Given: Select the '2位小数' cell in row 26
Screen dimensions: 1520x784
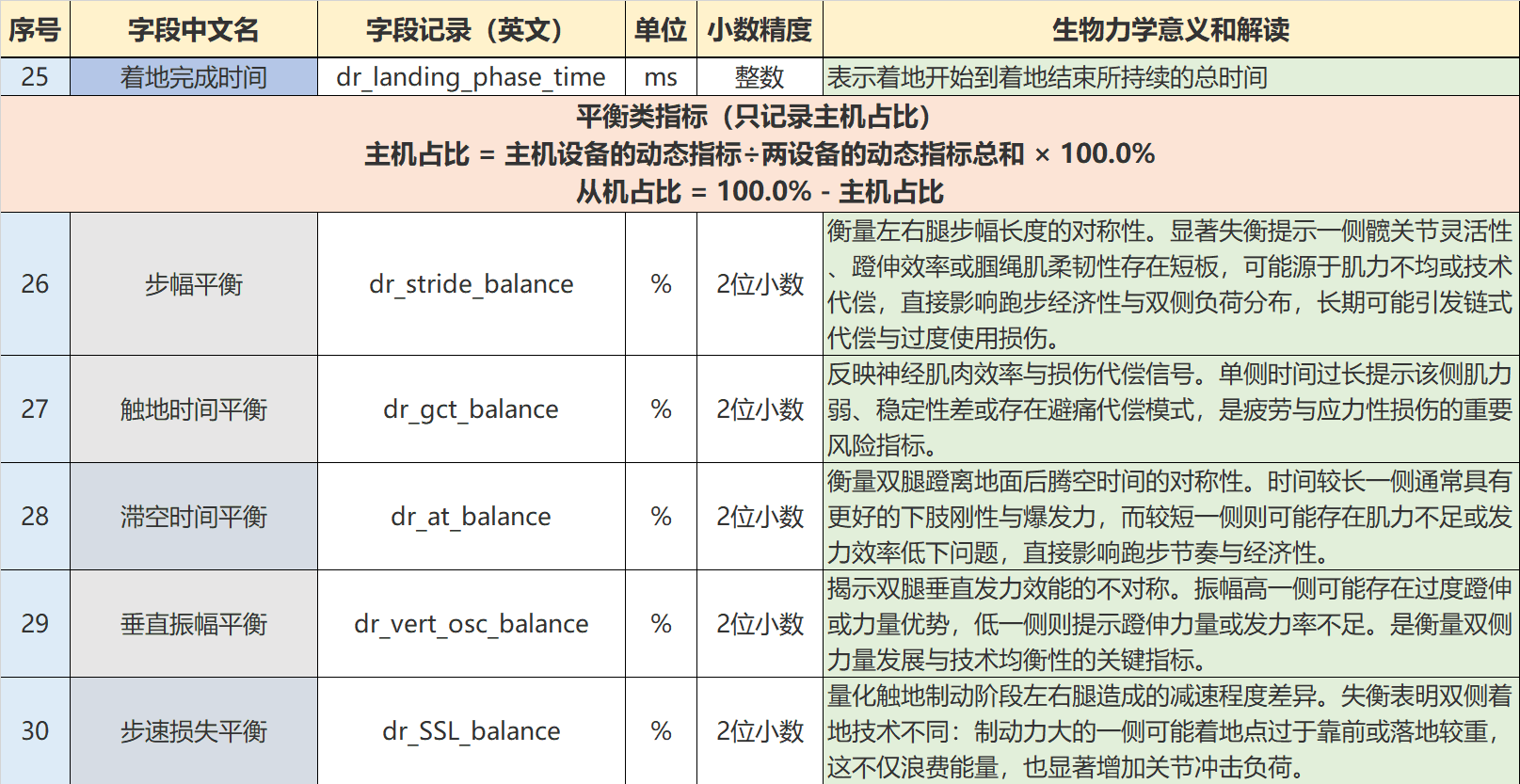Looking at the screenshot, I should click(760, 284).
